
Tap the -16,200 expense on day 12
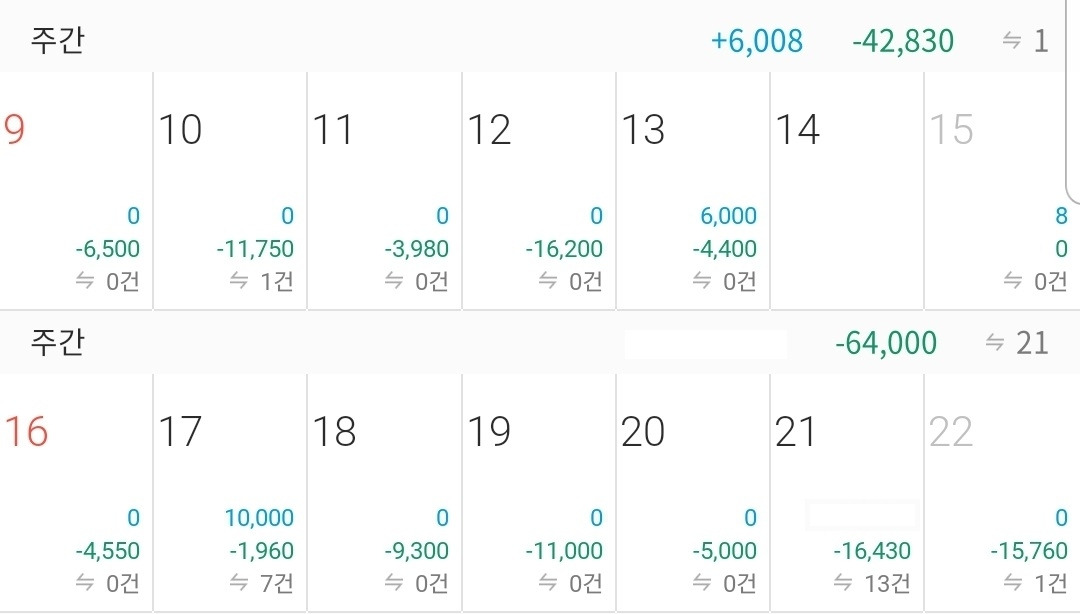[x=564, y=249]
